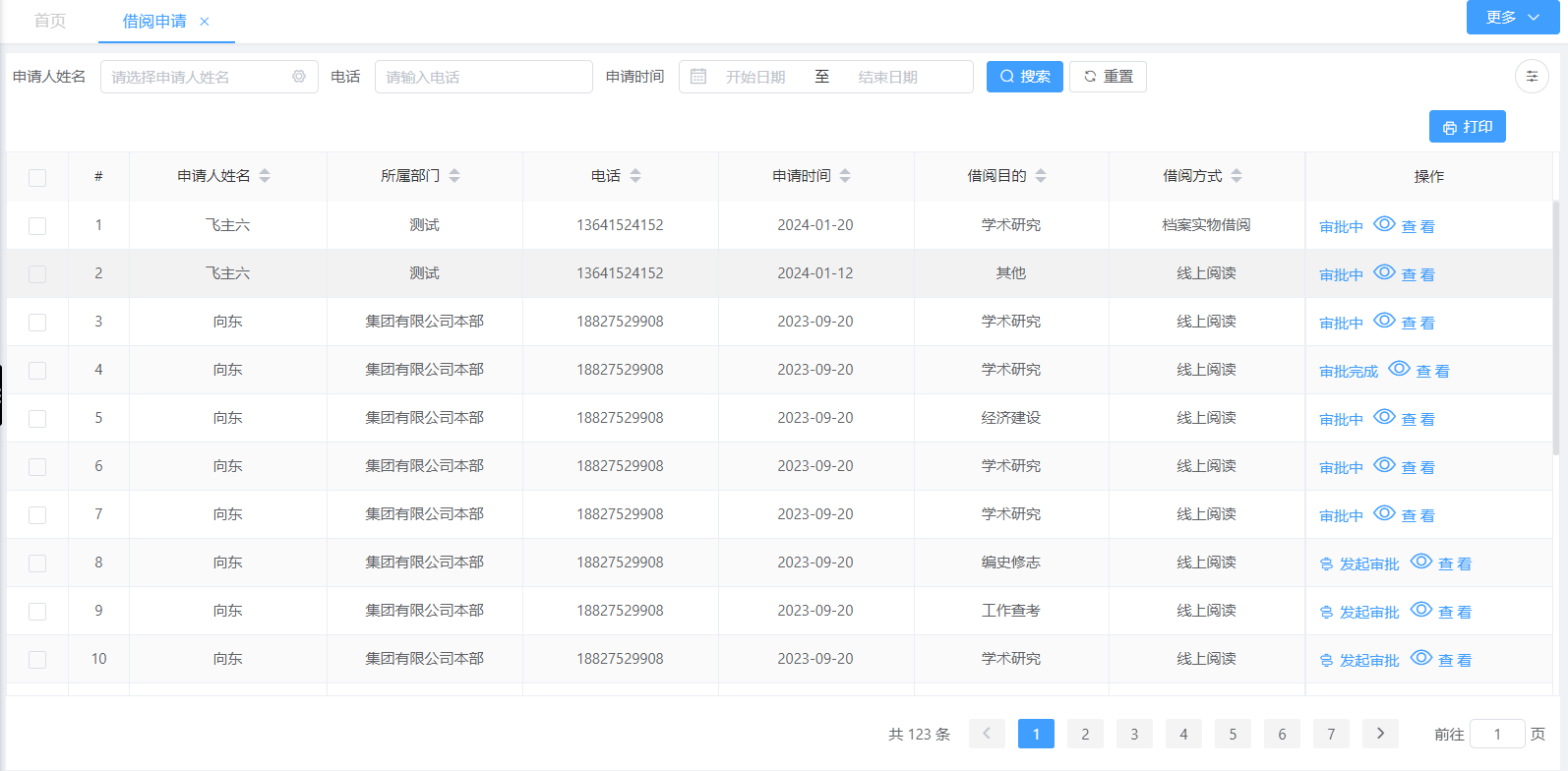Click 查看 link in row 10
Screen dimensions: 1568x771
[x=1455, y=660]
